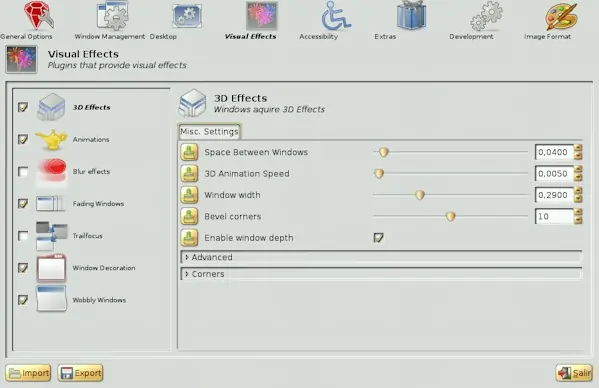Select Wobbly Windows plugin icon
The image size is (599, 388).
(51, 300)
